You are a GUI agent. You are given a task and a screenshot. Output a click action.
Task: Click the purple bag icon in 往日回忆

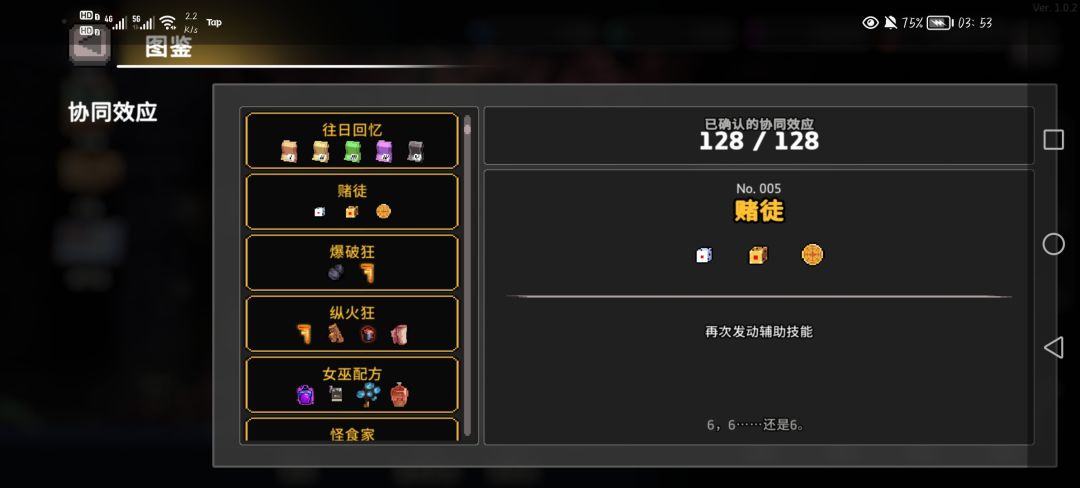384,151
